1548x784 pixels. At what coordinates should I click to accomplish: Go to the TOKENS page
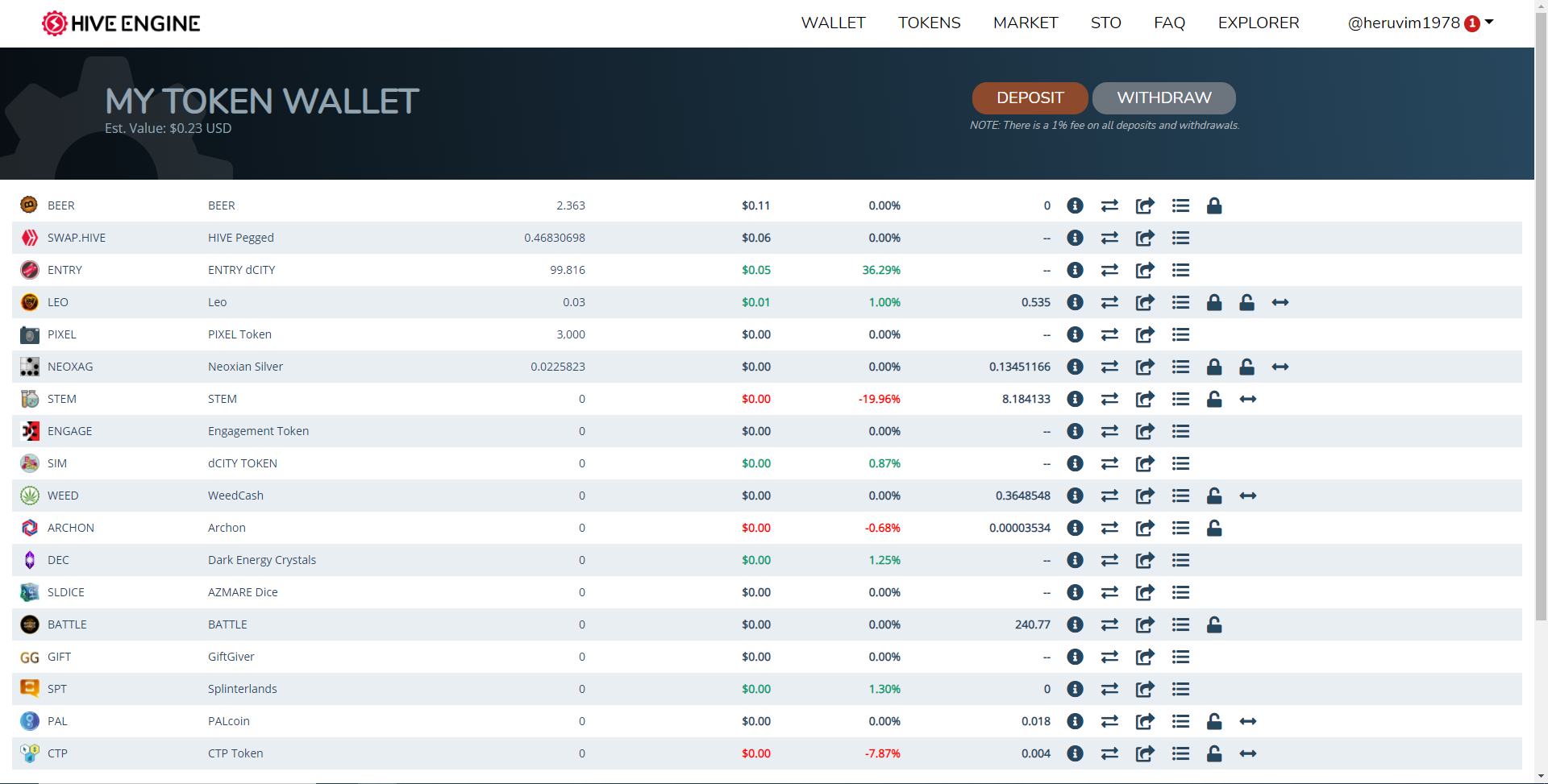pyautogui.click(x=930, y=23)
